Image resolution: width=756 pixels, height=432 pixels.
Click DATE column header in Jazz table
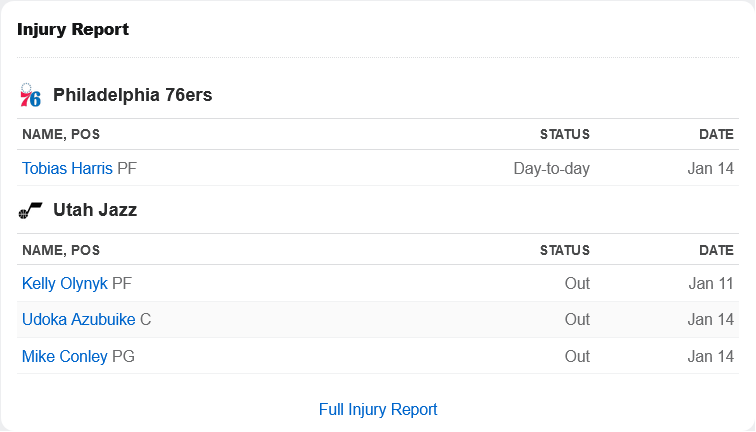click(716, 250)
